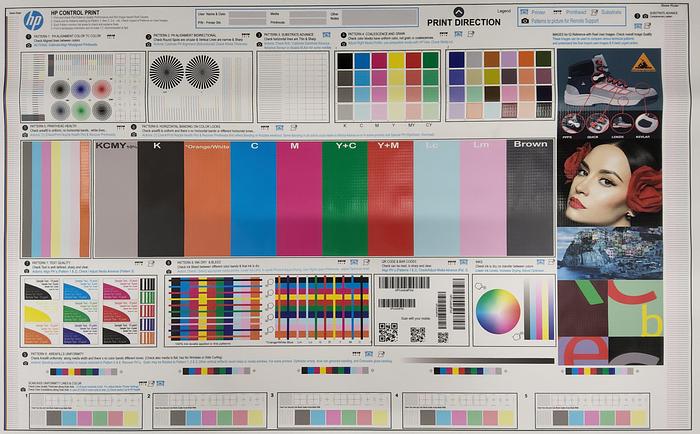The height and width of the screenshot is (434, 700).
Task: Click the gray field beside User Name & Date
Action: pos(247,14)
